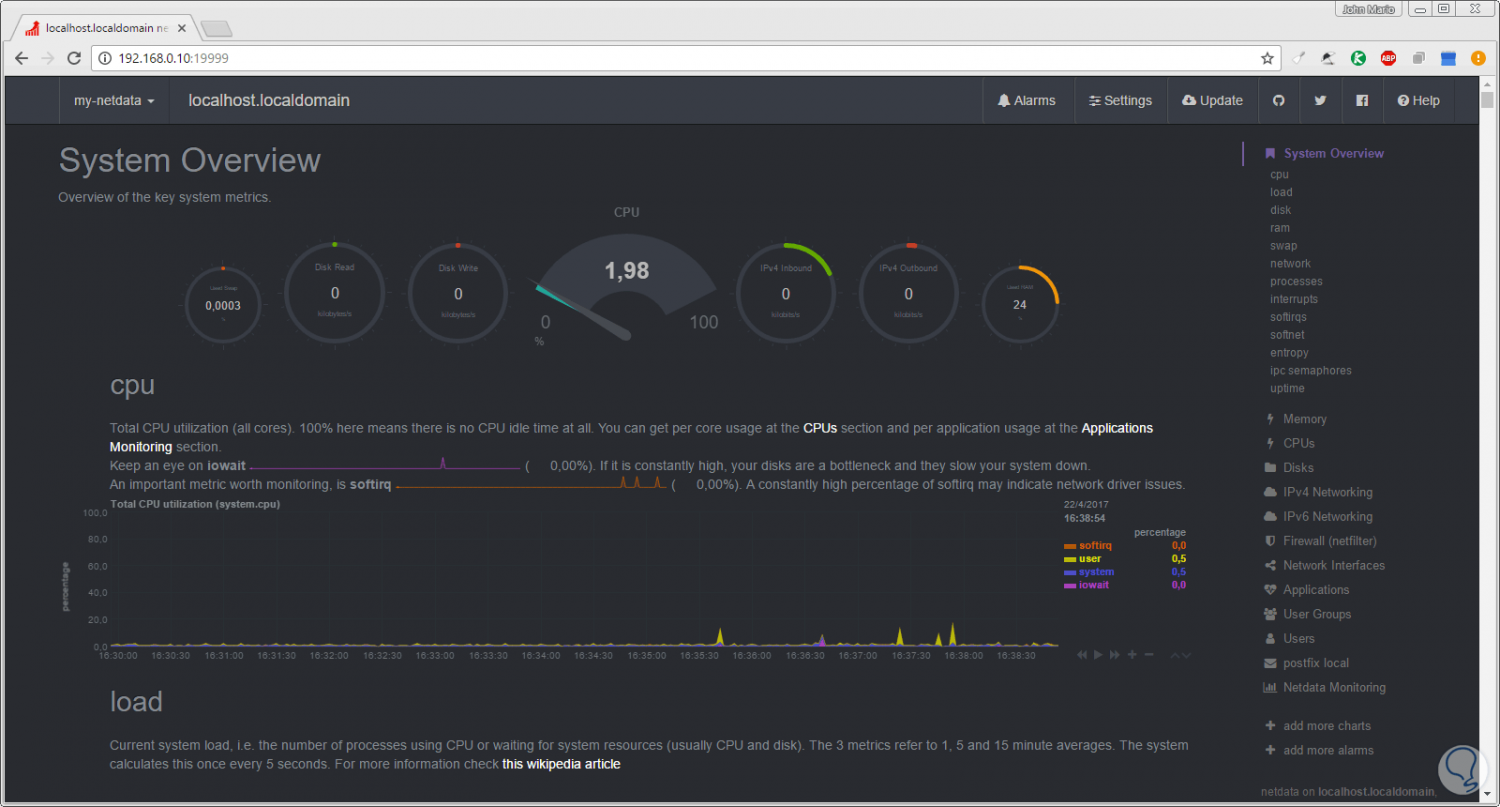Click the browser address bar
Screen dimensions: 1500x807
(x=680, y=59)
